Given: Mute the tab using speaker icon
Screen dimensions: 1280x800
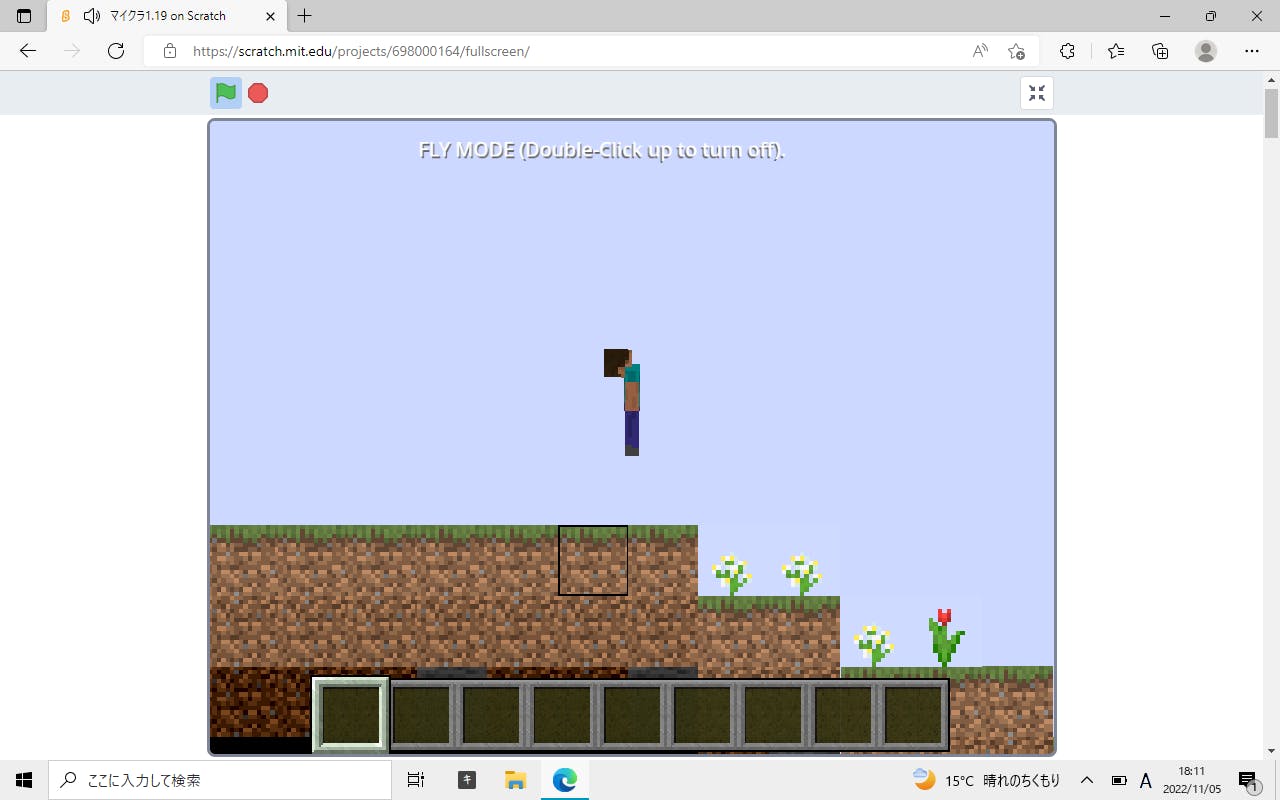Looking at the screenshot, I should (x=92, y=16).
